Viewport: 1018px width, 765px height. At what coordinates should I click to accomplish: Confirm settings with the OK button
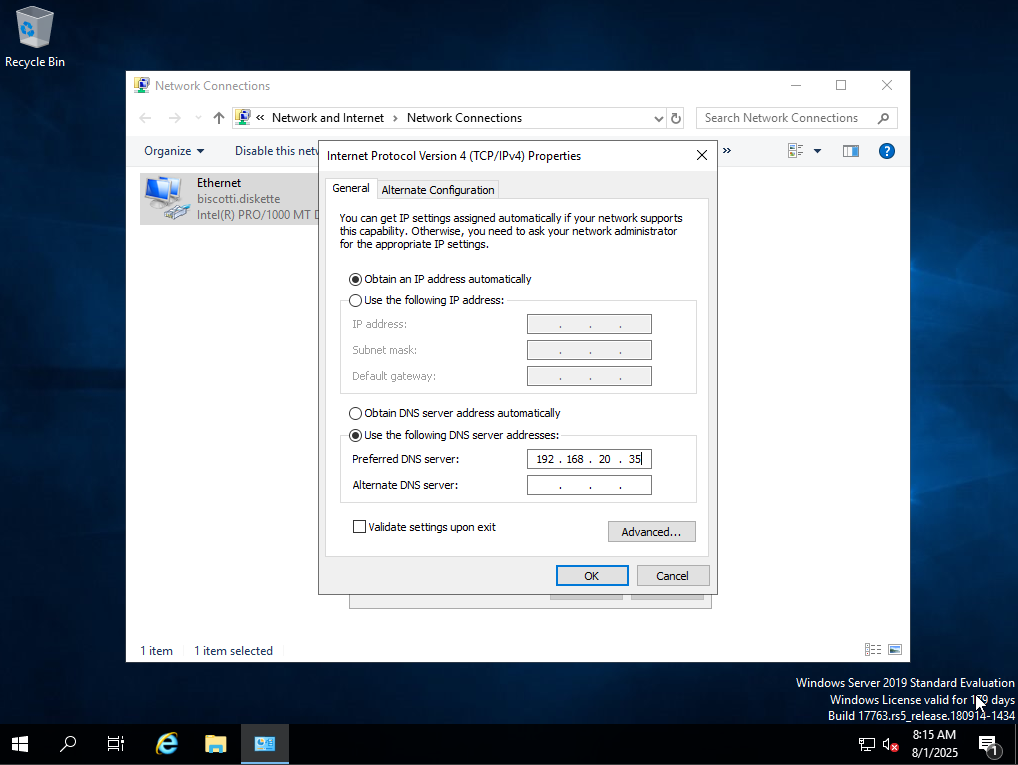click(592, 575)
